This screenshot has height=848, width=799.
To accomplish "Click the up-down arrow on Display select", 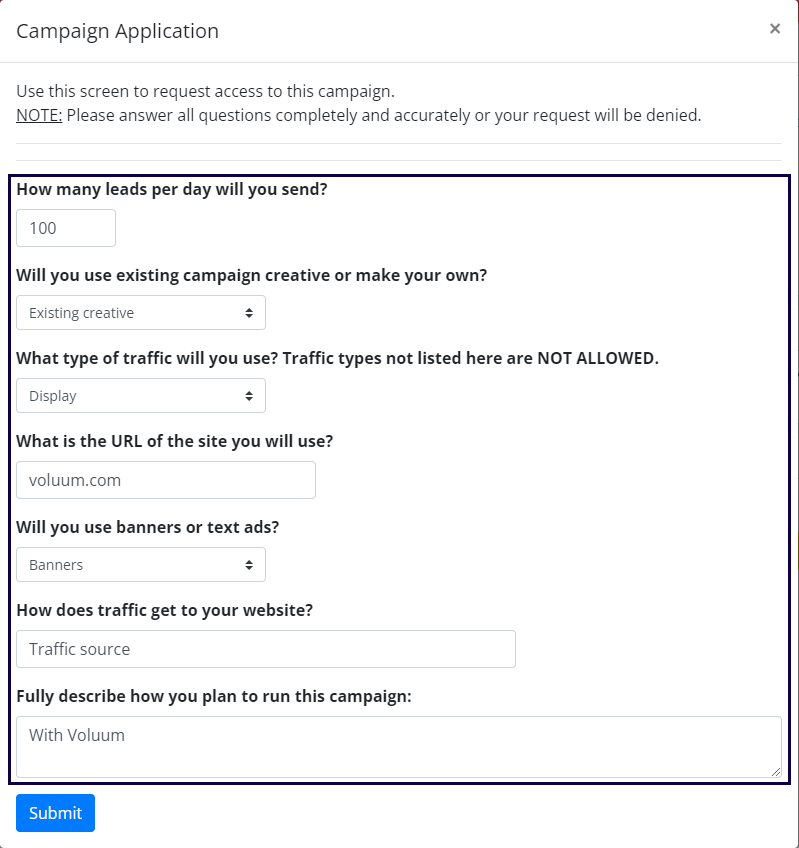I will 249,396.
